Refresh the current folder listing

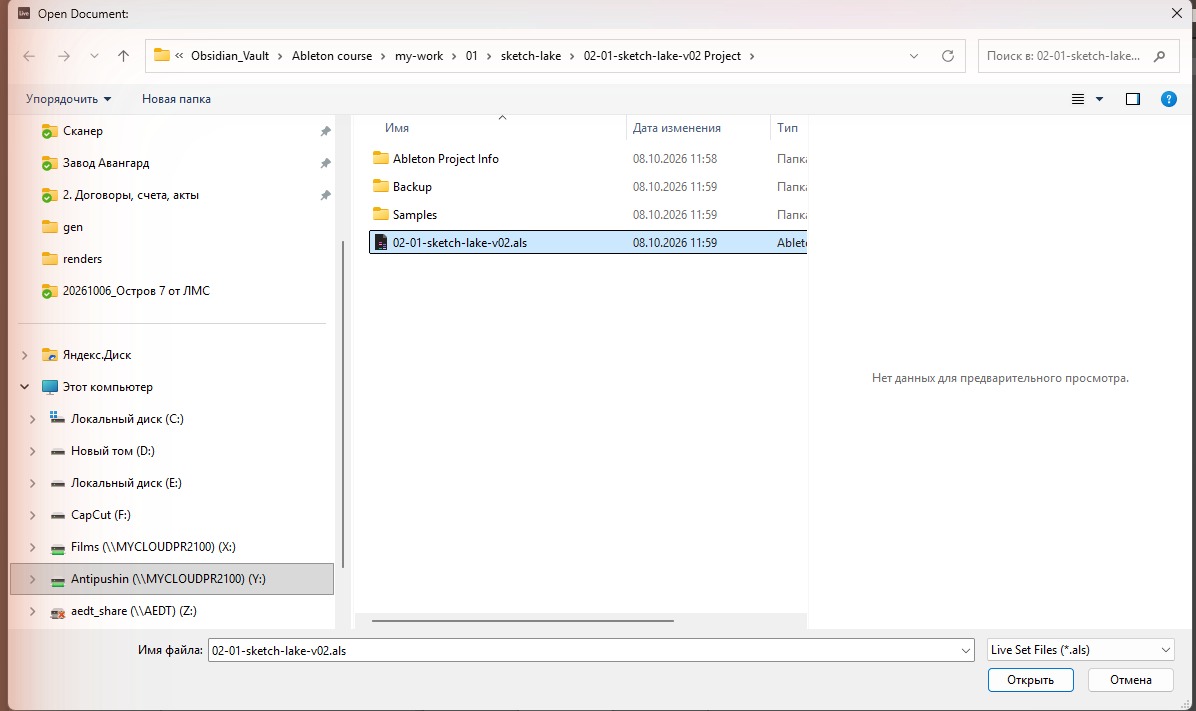click(948, 56)
